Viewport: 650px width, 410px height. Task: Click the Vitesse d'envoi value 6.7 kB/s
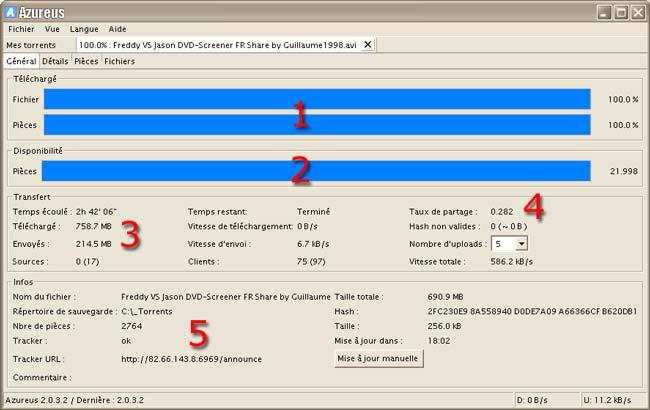click(x=313, y=244)
